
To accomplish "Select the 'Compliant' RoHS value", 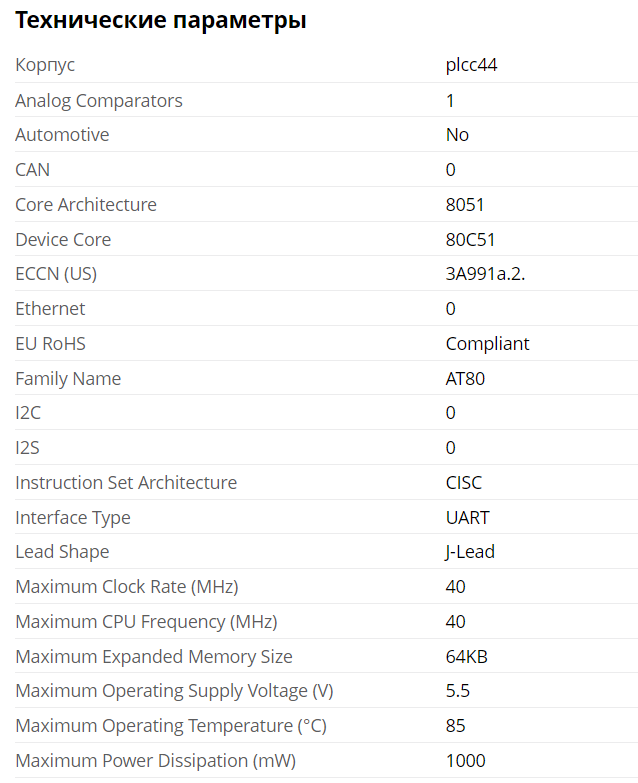I will tap(487, 344).
